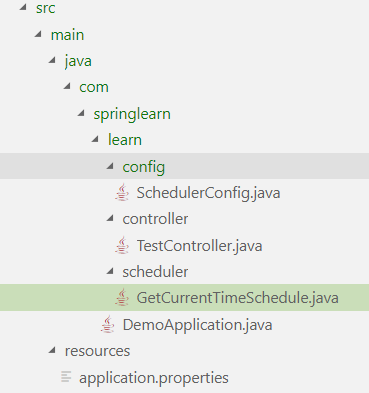Click the Java icon beside TestController.java
The width and height of the screenshot is (369, 393).
coord(122,245)
